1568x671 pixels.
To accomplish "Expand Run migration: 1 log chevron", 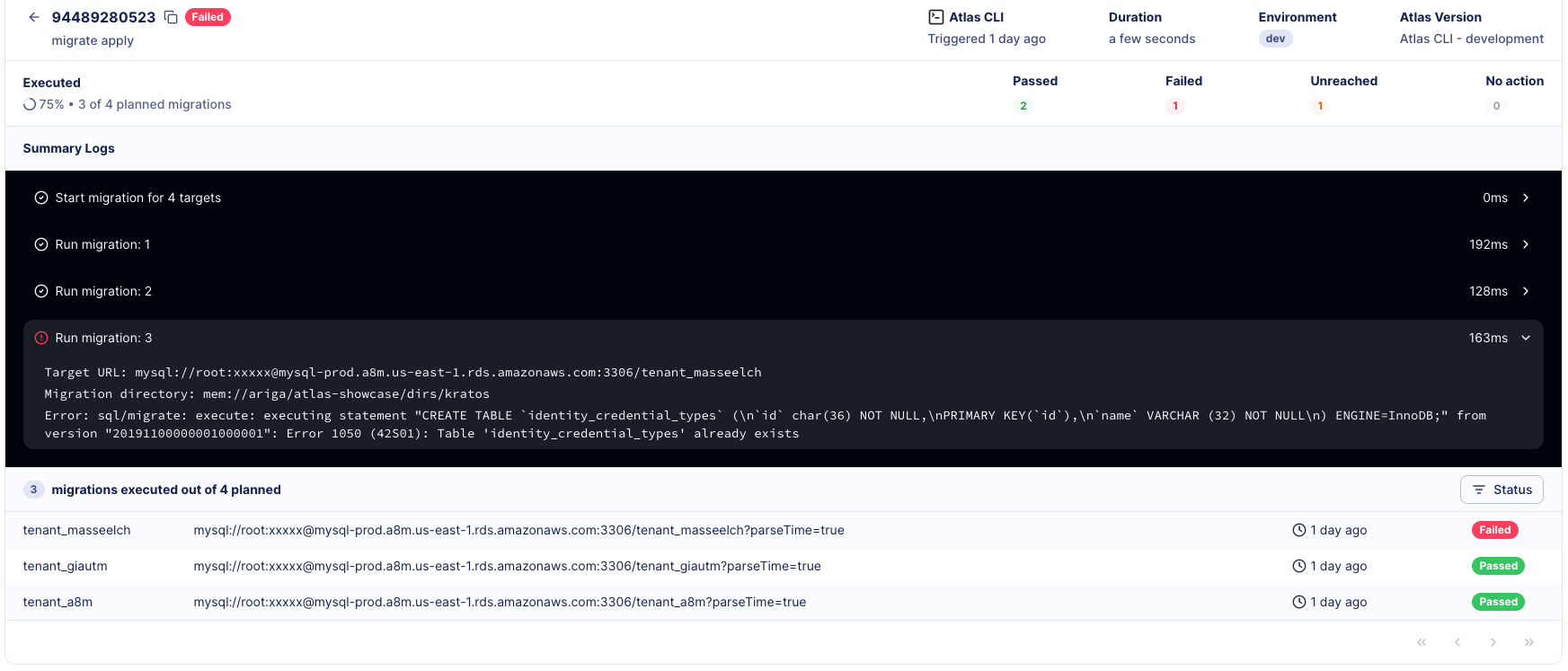I will coord(1526,244).
